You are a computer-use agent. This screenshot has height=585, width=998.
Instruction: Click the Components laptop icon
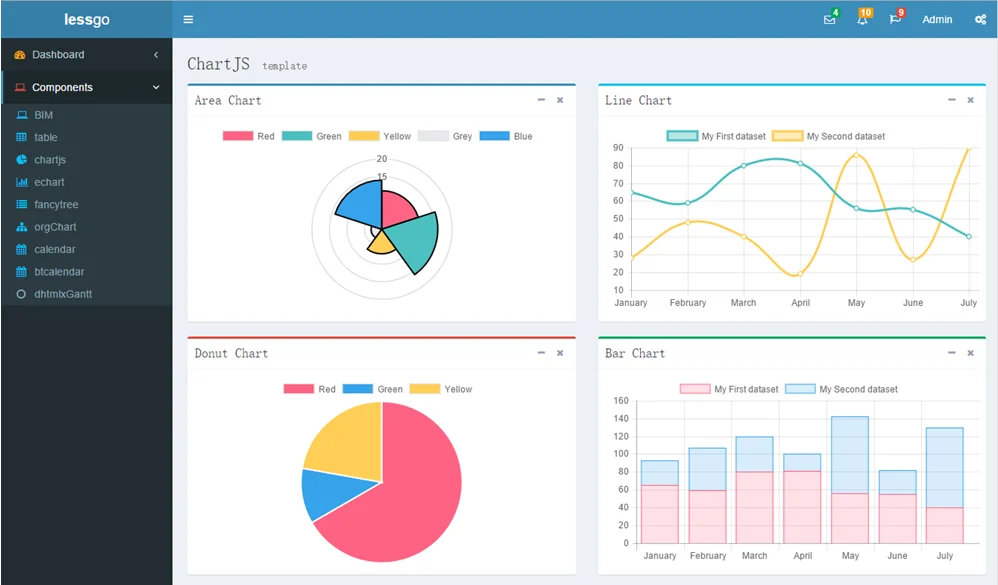tap(20, 87)
